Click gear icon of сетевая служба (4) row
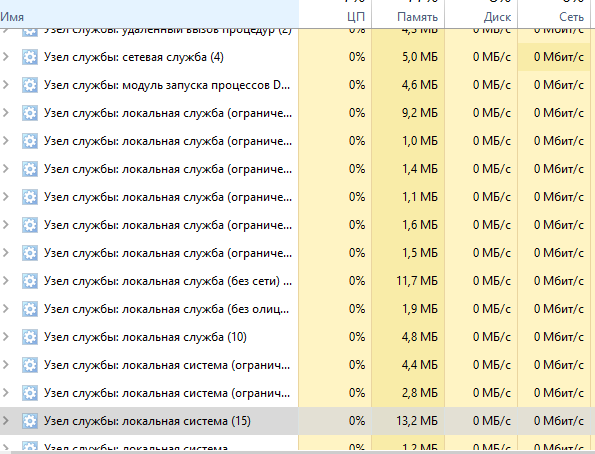 pos(30,57)
